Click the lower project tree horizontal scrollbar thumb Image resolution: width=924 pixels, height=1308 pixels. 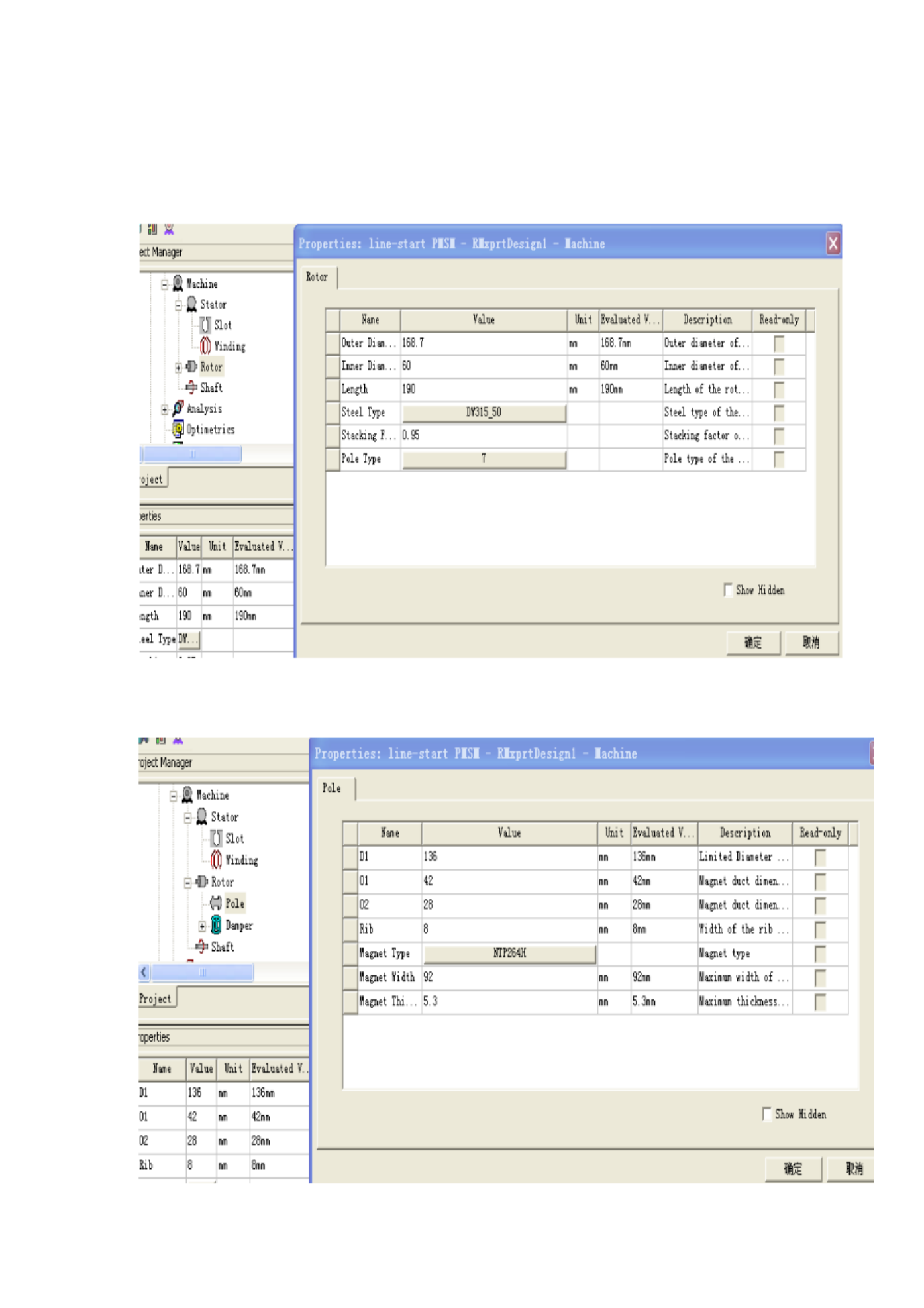pos(202,972)
